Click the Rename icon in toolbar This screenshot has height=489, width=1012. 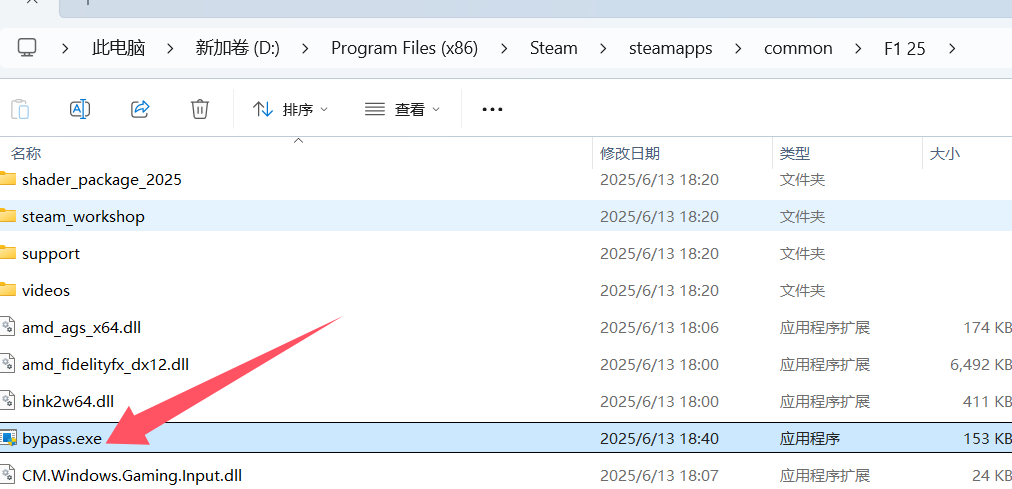click(x=79, y=109)
